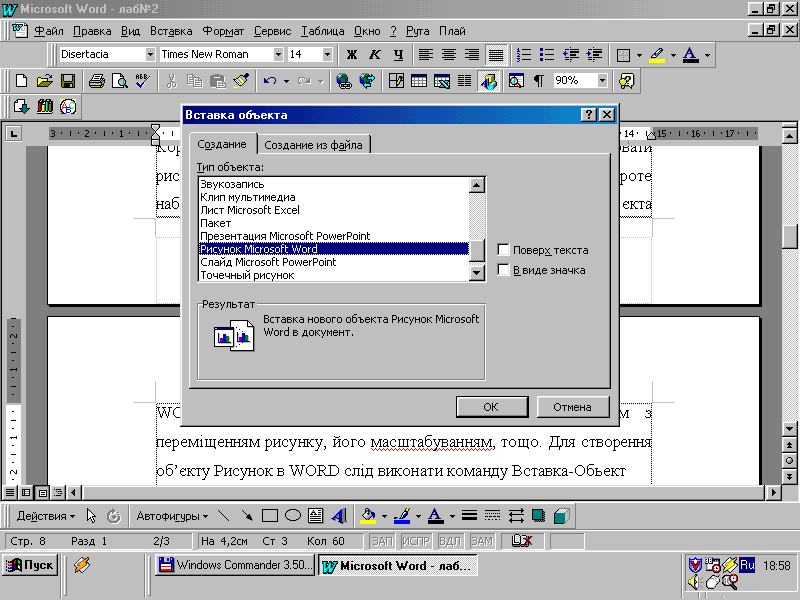Select the Format Painter brush
The height and width of the screenshot is (600, 800).
tap(241, 81)
